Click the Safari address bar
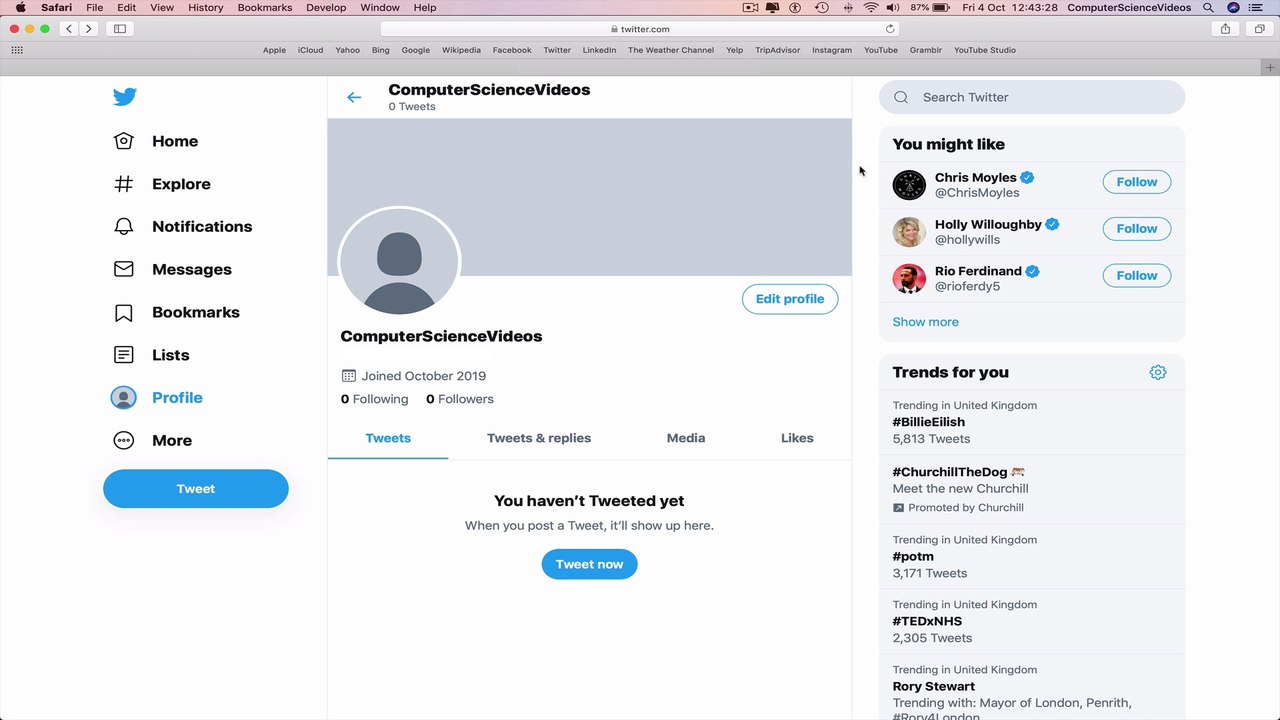Image resolution: width=1280 pixels, height=720 pixels. tap(640, 29)
